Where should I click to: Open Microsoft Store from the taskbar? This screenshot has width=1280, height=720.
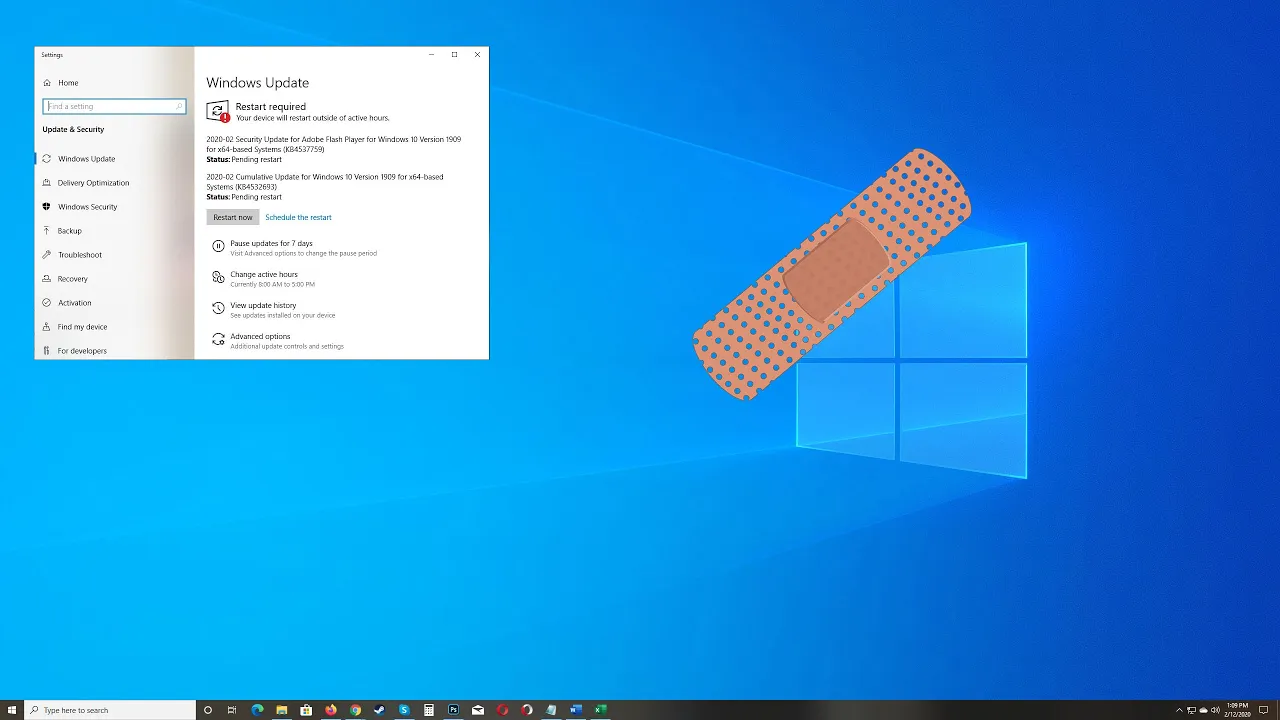pyautogui.click(x=306, y=710)
